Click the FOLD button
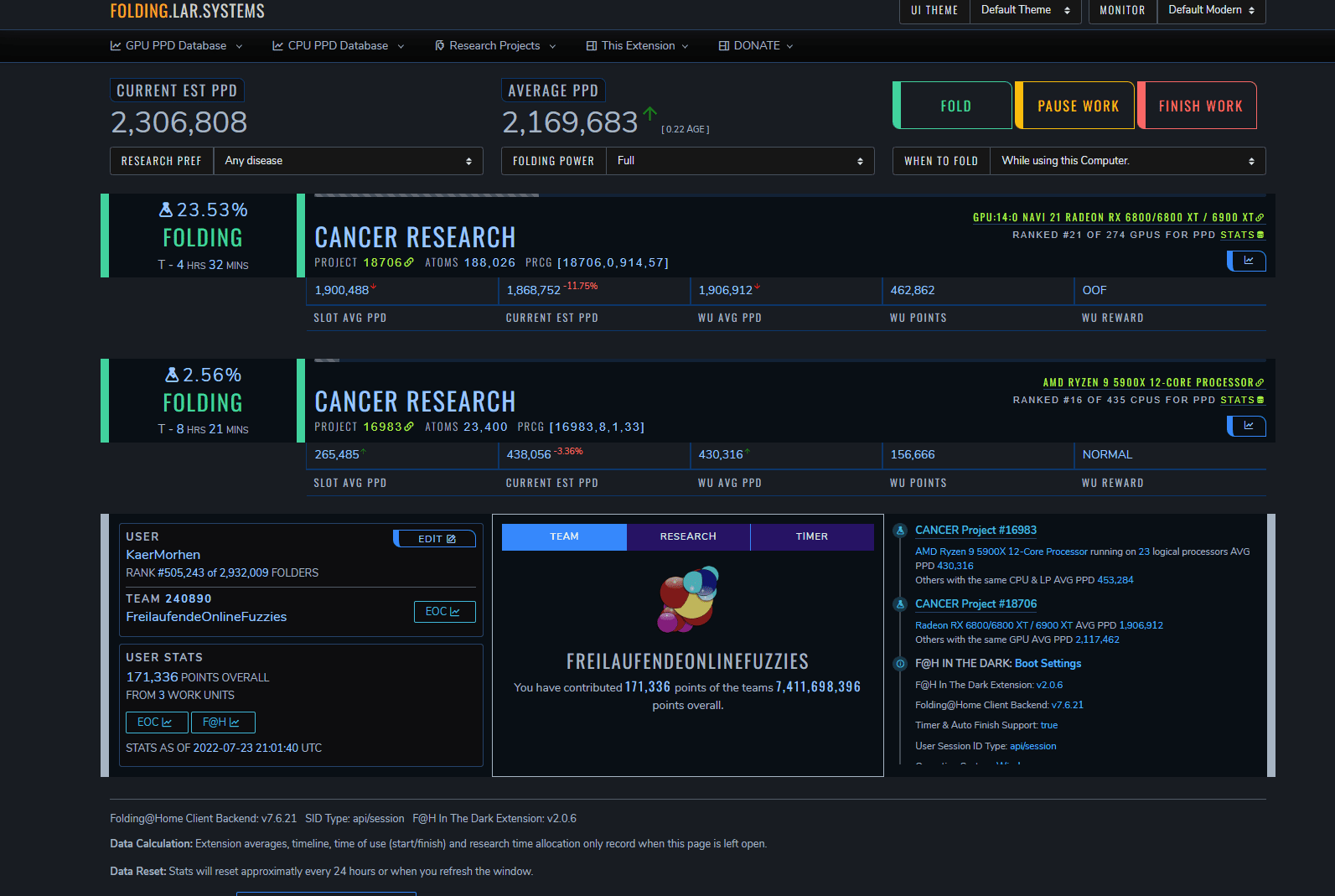The height and width of the screenshot is (896, 1335). (x=953, y=106)
